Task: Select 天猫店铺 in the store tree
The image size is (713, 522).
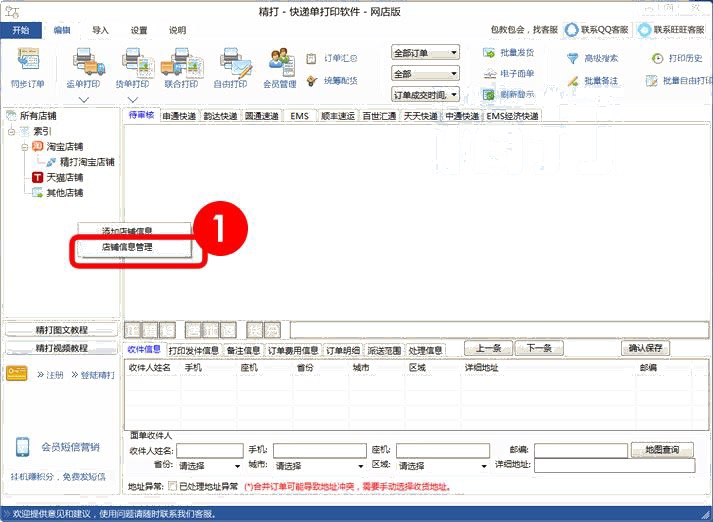Action: point(64,177)
